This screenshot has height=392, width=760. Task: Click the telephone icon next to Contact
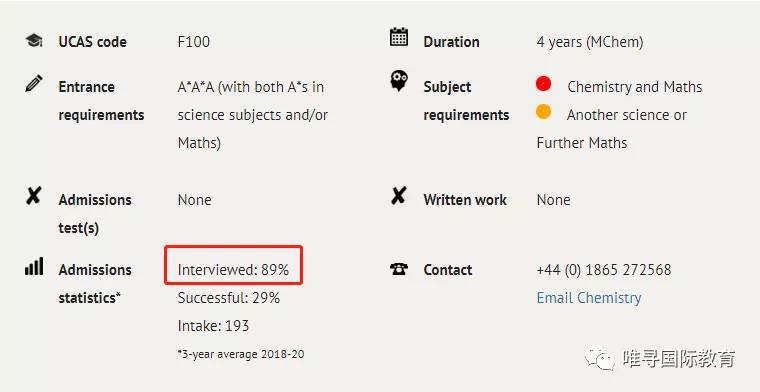tap(399, 268)
